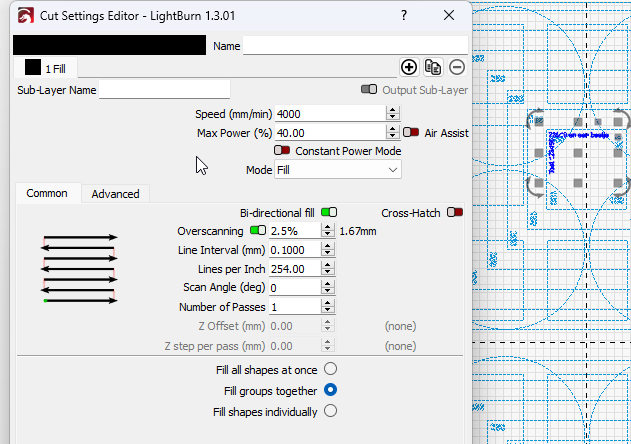Click the bottom-middle selection handle in workspace
The width and height of the screenshot is (631, 444).
click(578, 183)
